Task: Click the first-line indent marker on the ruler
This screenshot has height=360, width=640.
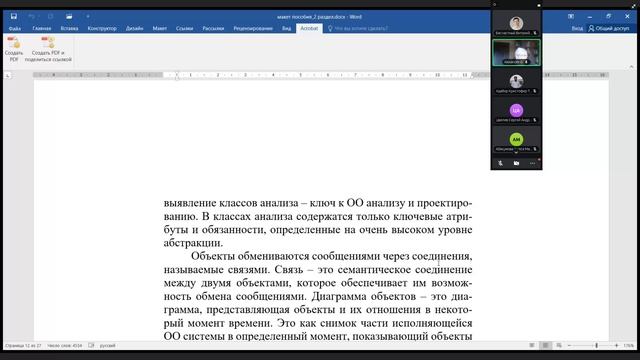Action: (x=177, y=73)
